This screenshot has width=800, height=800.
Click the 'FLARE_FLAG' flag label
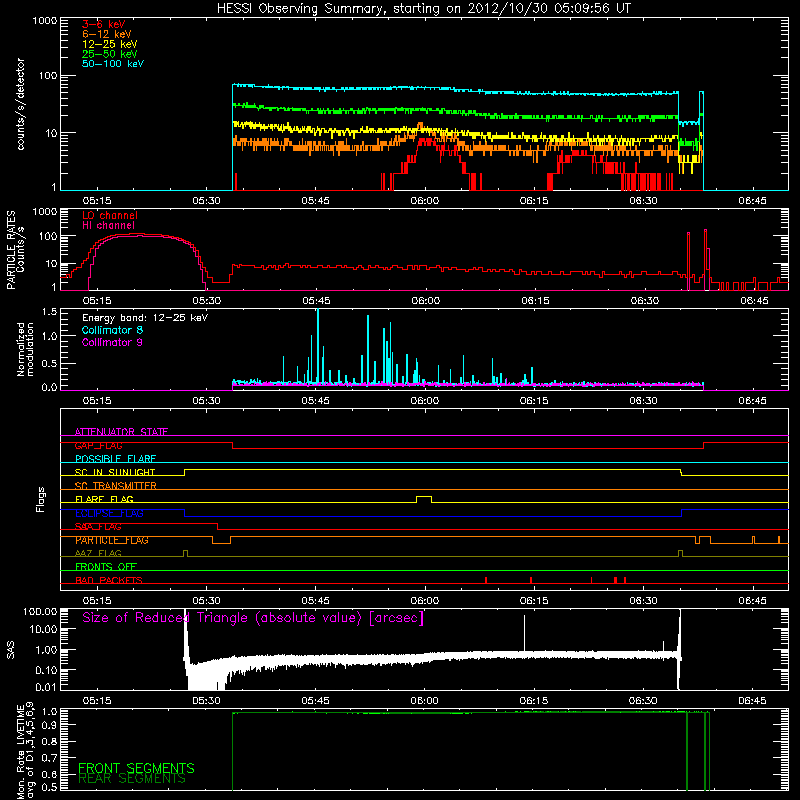(104, 499)
